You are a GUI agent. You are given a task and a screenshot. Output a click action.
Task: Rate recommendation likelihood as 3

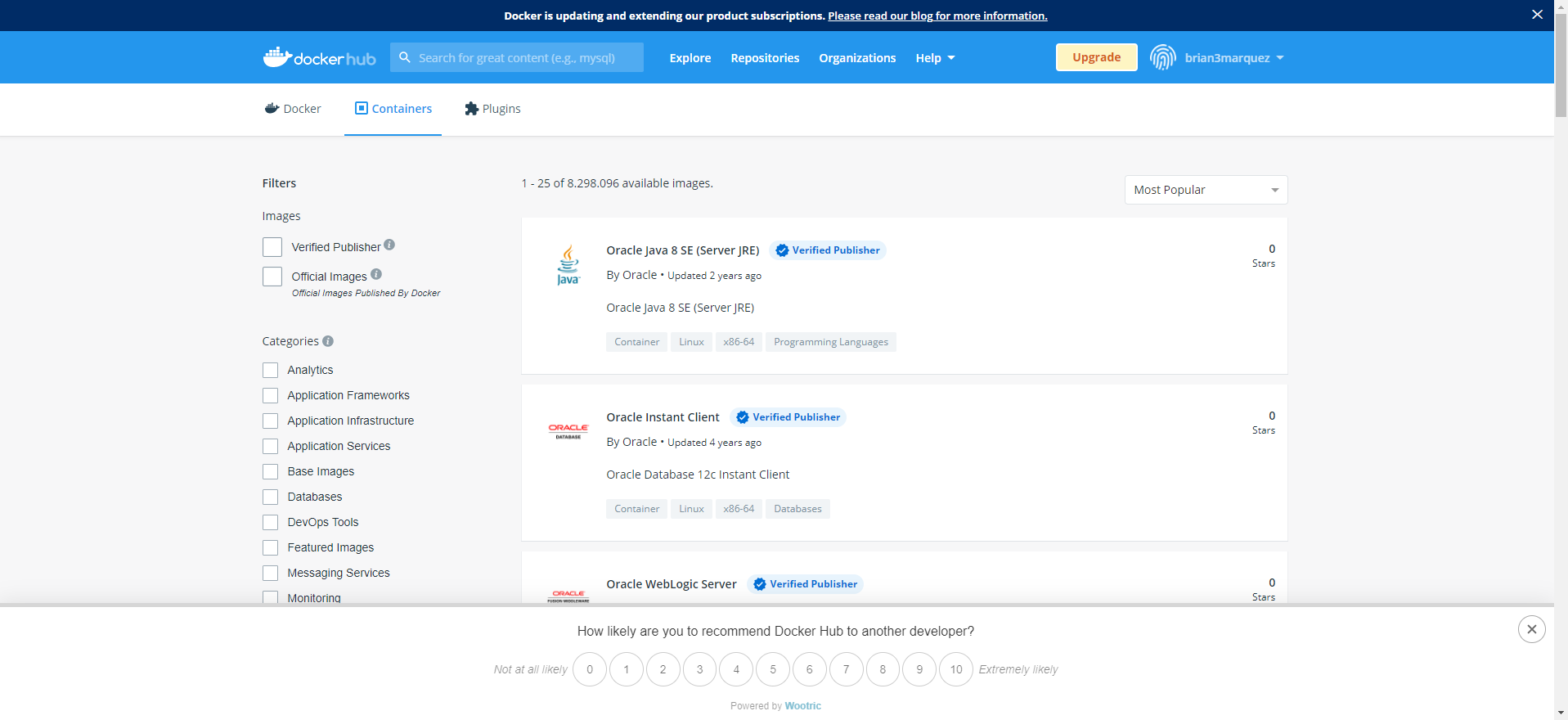tap(699, 669)
